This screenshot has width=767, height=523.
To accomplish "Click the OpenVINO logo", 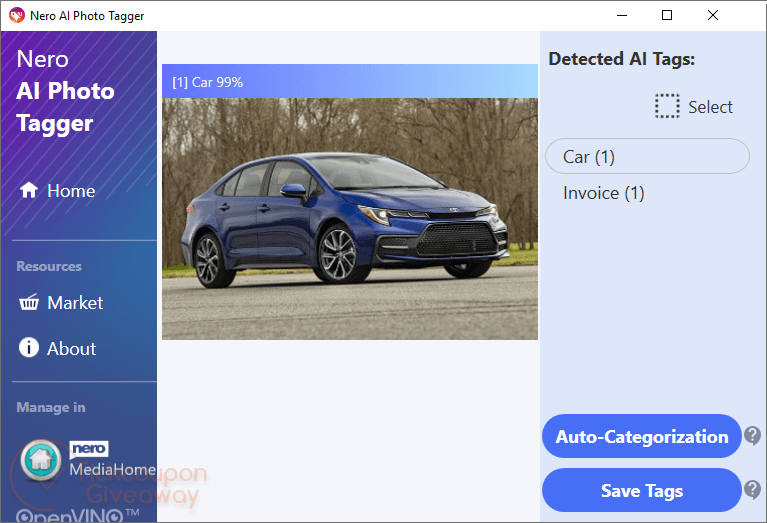I will [77, 515].
